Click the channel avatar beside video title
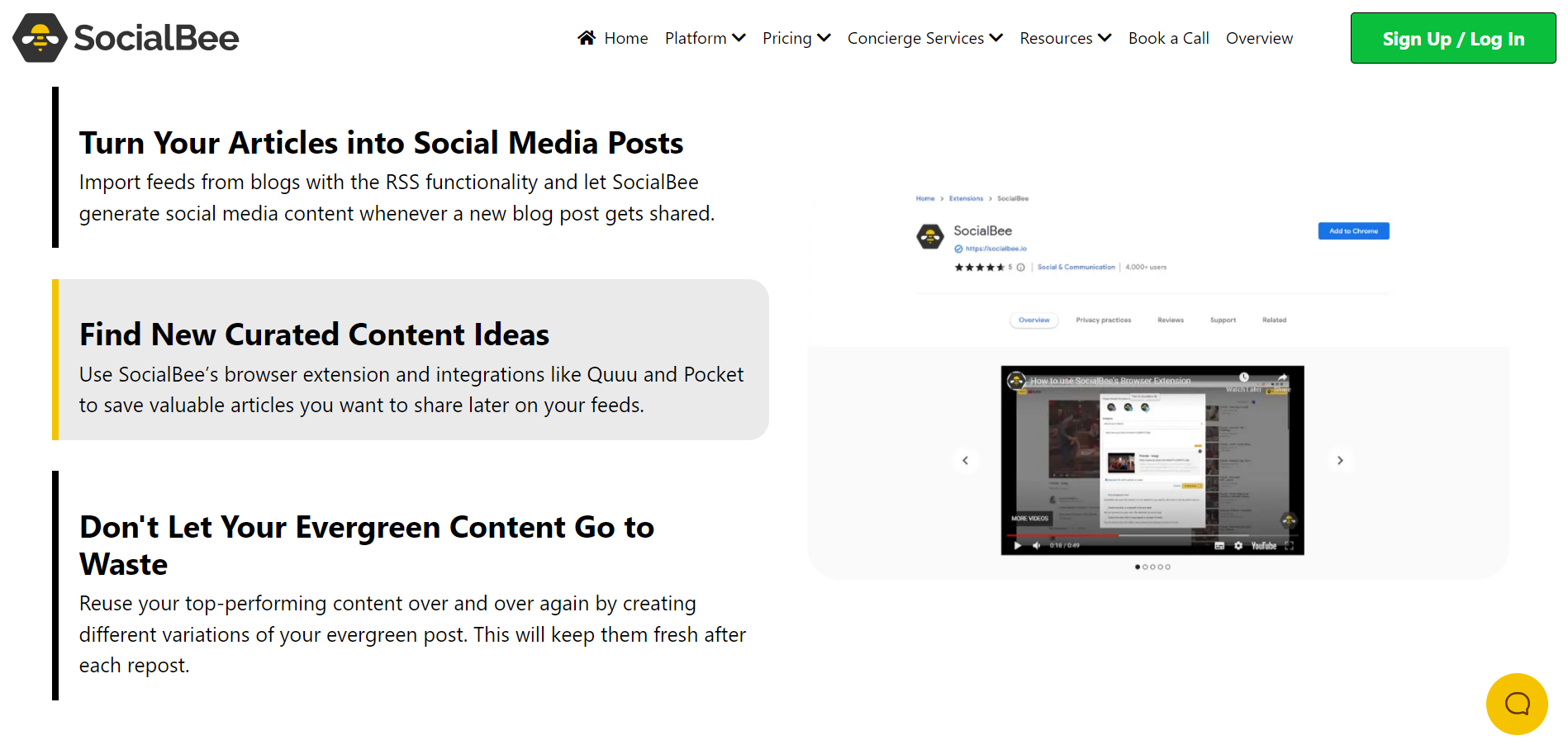This screenshot has height=745, width=1568. tap(1016, 381)
